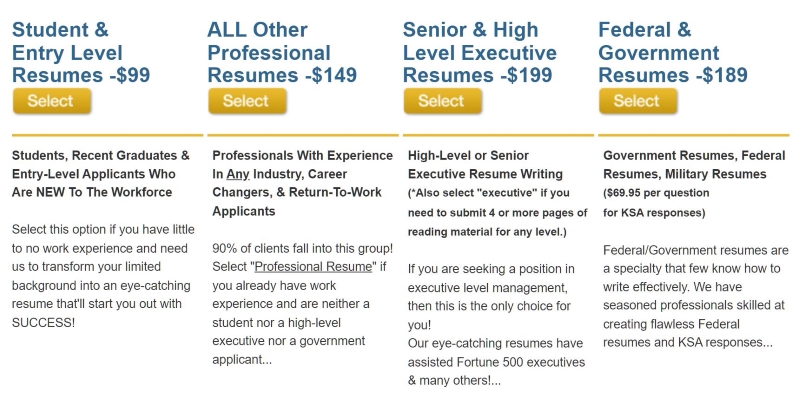Click the note about submitting 4 or more pages
The width and height of the screenshot is (800, 394).
tap(497, 213)
